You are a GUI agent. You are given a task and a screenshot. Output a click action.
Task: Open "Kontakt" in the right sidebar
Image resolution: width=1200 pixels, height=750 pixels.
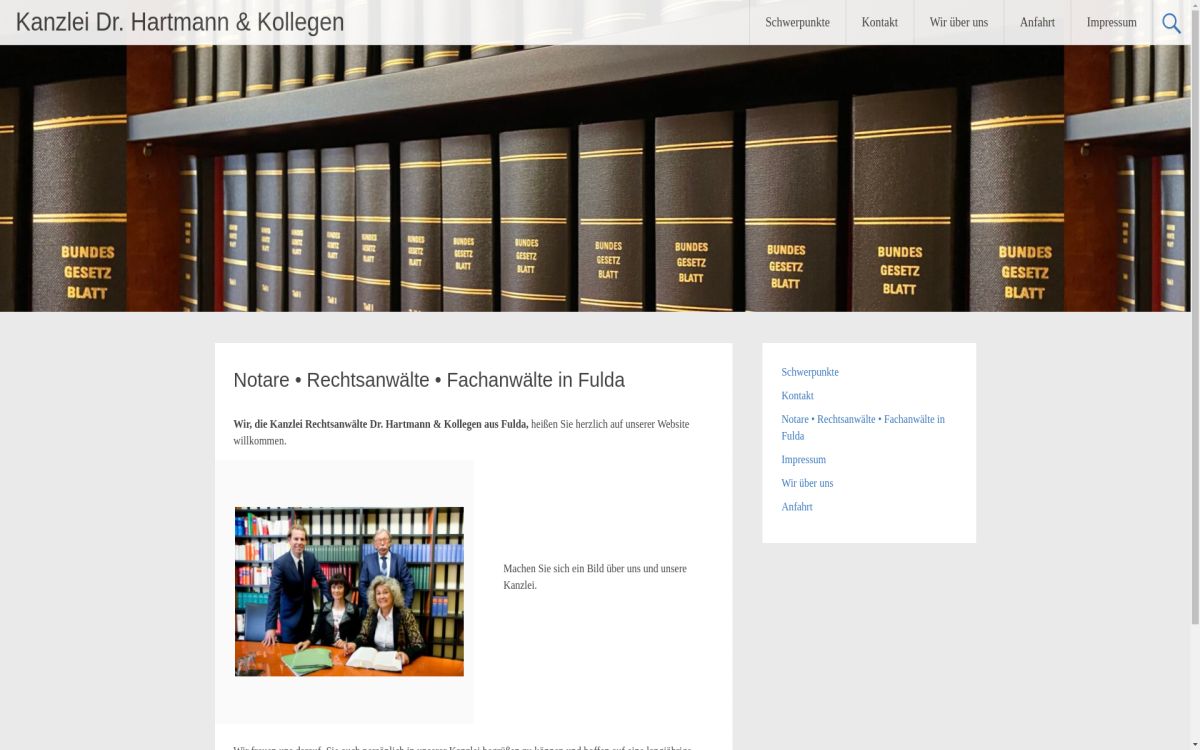point(797,395)
